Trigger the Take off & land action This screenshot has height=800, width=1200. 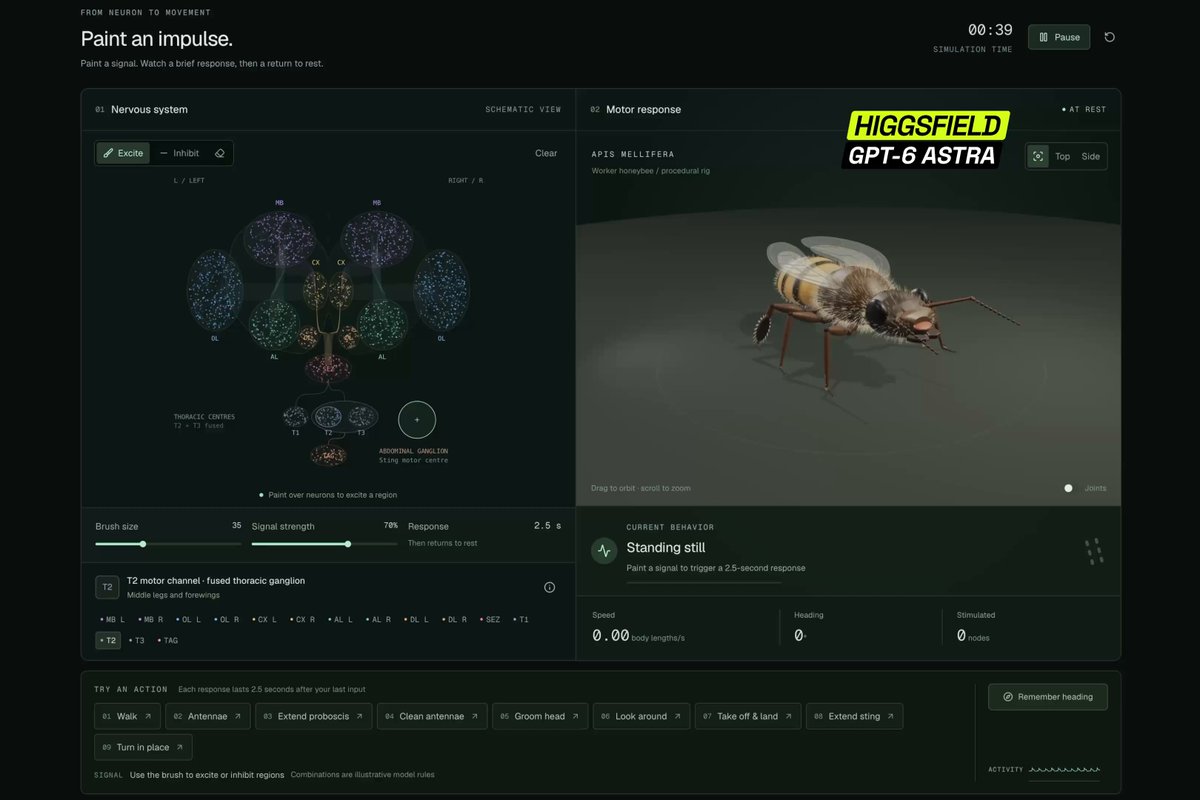(x=747, y=716)
